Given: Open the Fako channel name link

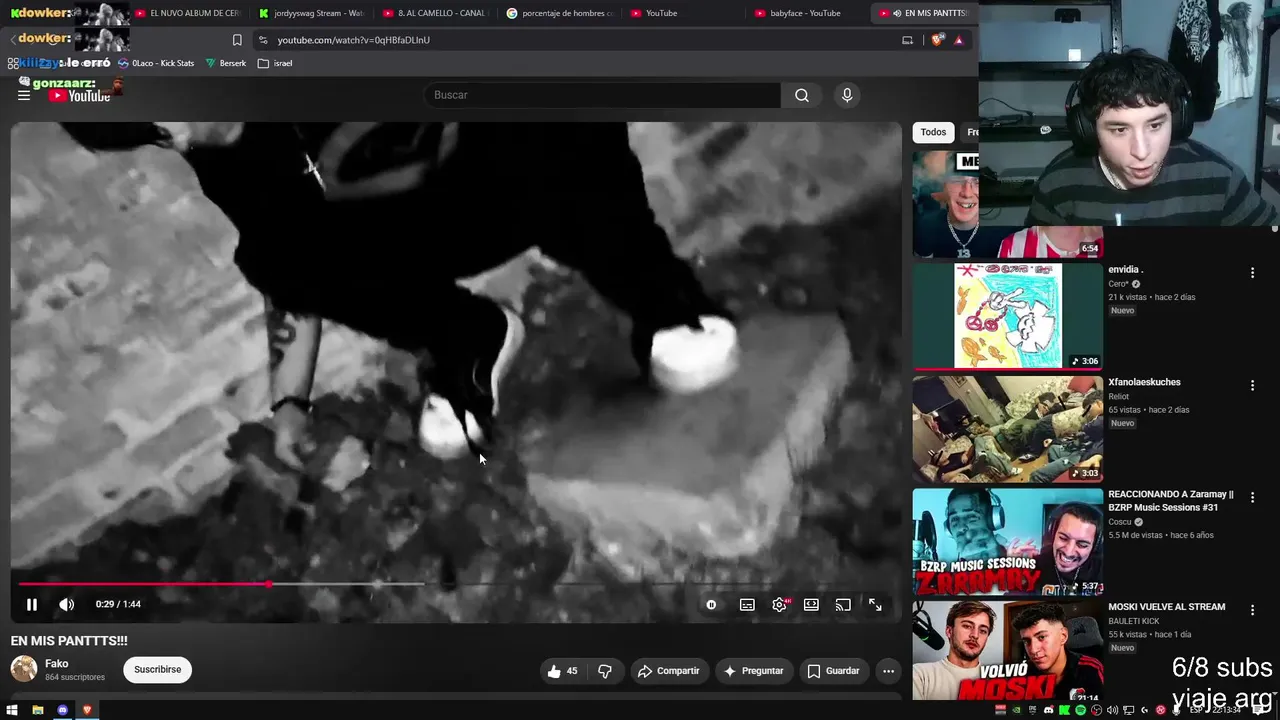Looking at the screenshot, I should 57,664.
